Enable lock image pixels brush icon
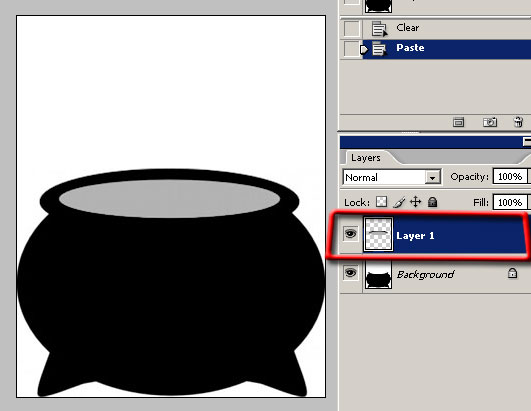The width and height of the screenshot is (531, 411). [x=399, y=202]
